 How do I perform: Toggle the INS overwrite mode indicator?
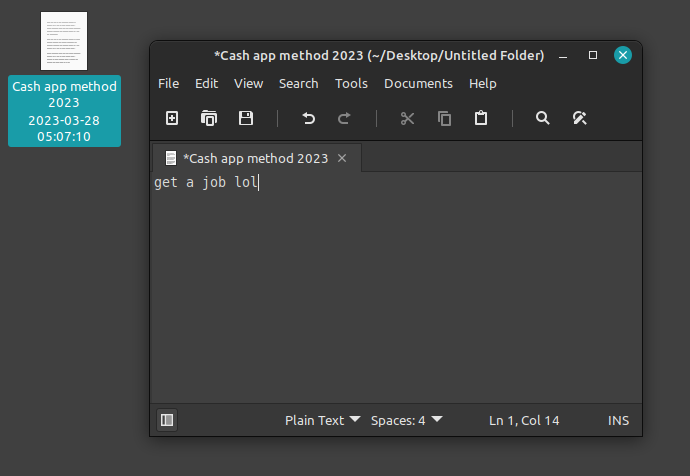[618, 420]
